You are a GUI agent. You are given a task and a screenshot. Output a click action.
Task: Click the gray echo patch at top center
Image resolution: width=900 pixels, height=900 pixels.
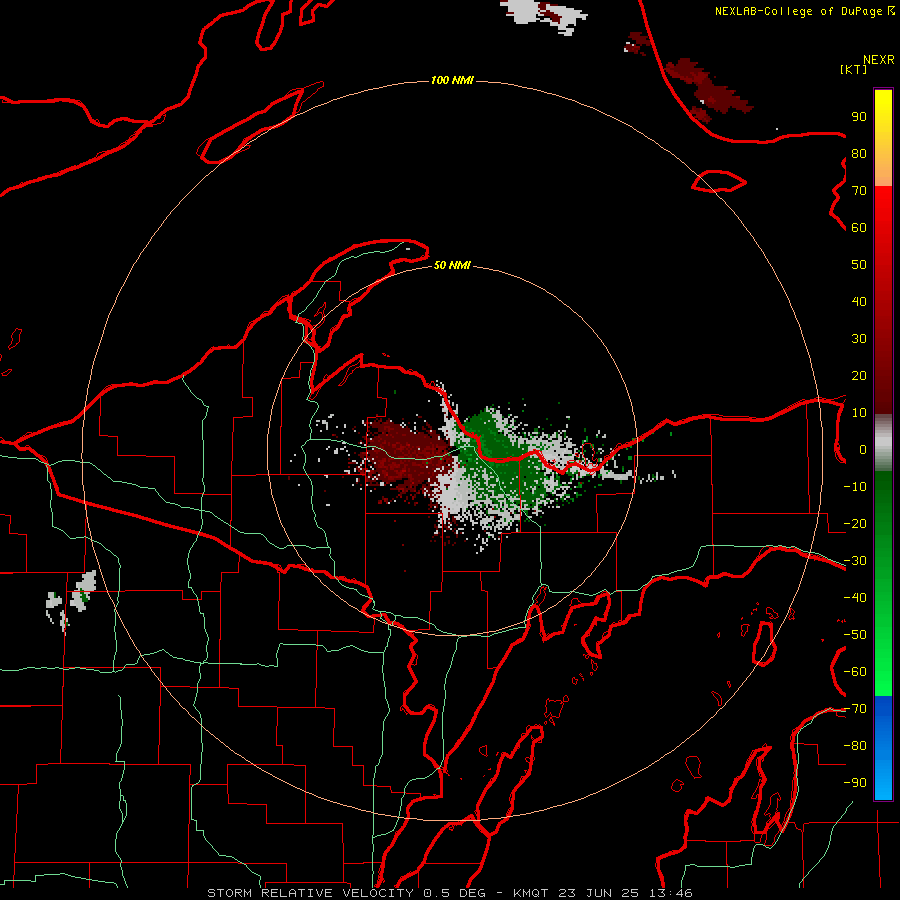pyautogui.click(x=542, y=14)
